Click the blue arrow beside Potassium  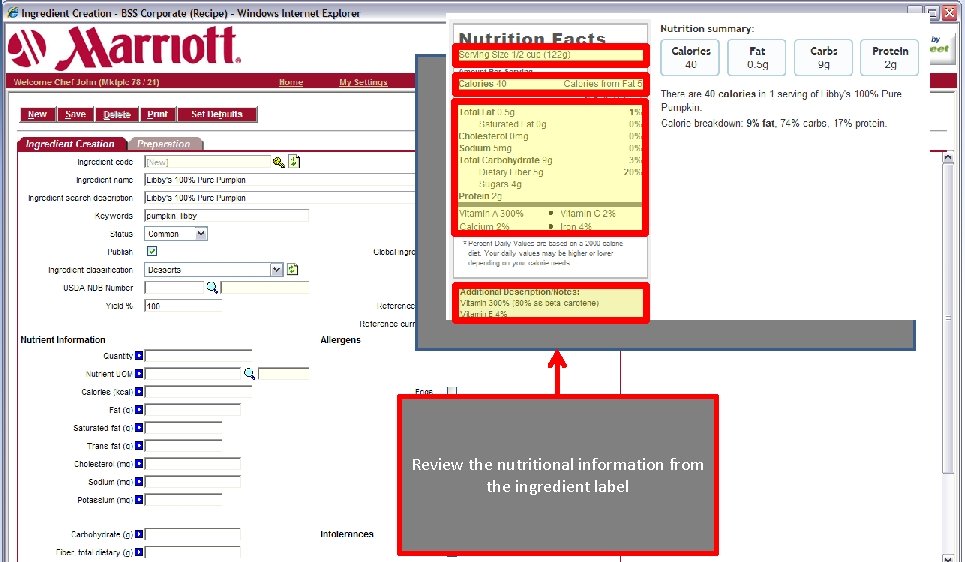pyautogui.click(x=139, y=499)
